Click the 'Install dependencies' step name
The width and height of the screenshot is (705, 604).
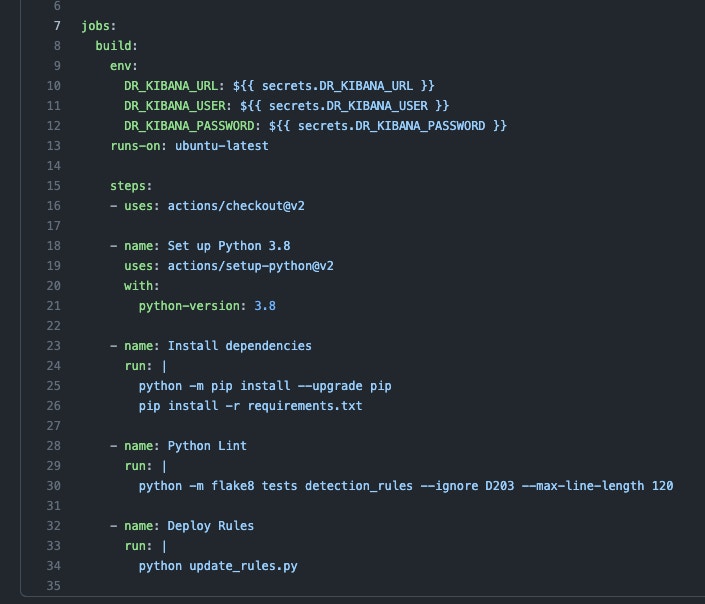pyautogui.click(x=239, y=346)
